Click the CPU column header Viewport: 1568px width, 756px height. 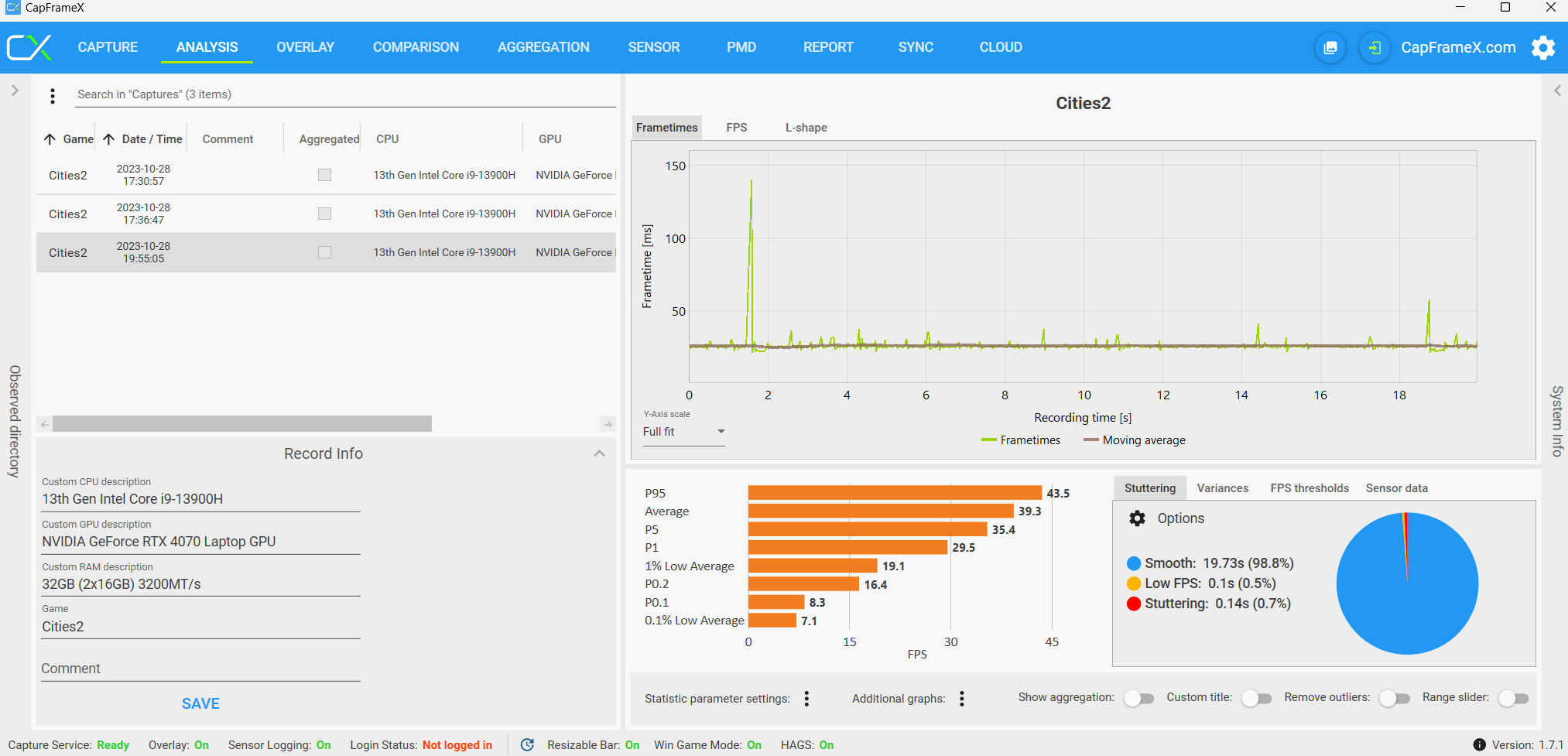pyautogui.click(x=388, y=139)
